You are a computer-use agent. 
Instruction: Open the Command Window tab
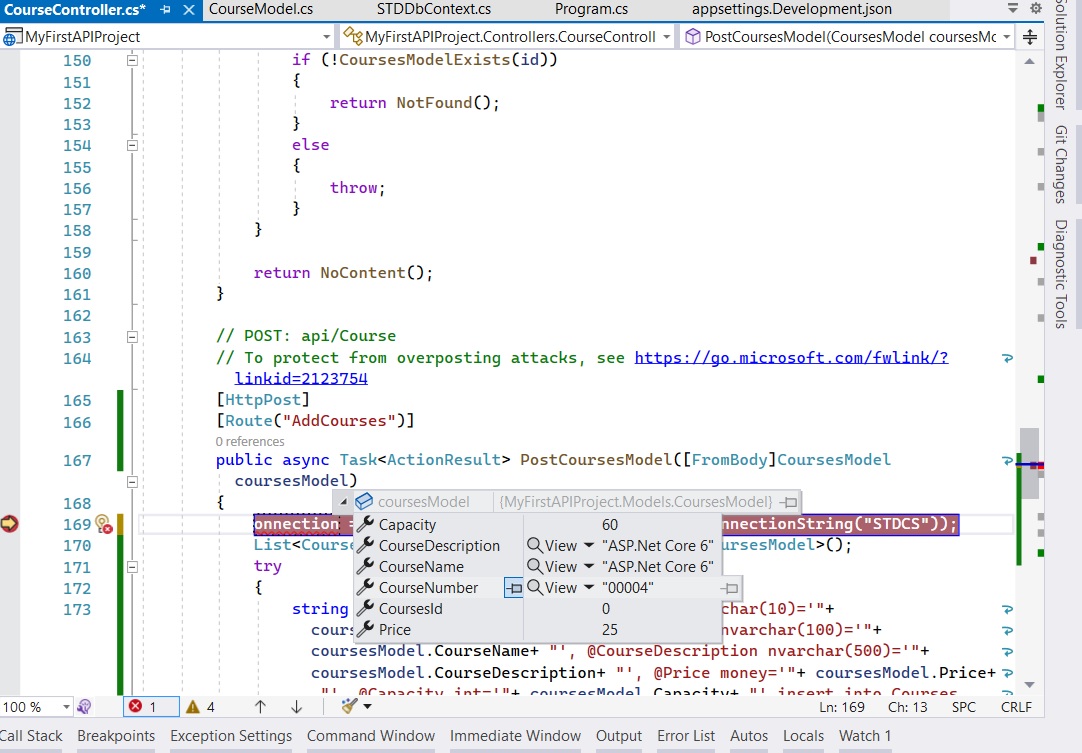(371, 736)
